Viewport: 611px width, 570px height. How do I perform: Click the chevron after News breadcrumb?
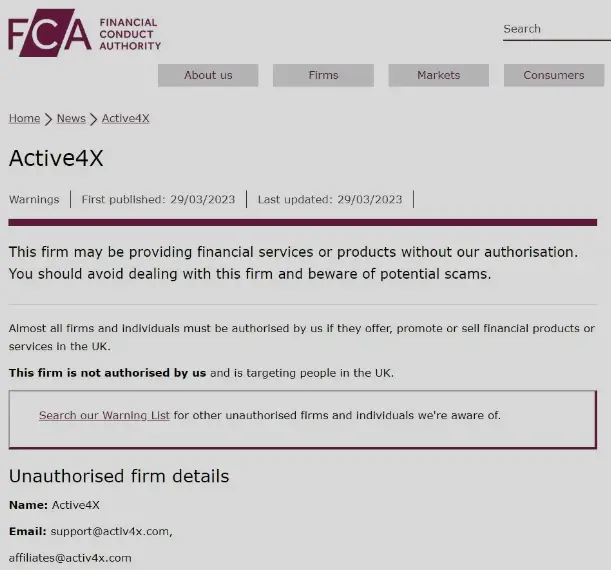pos(94,119)
